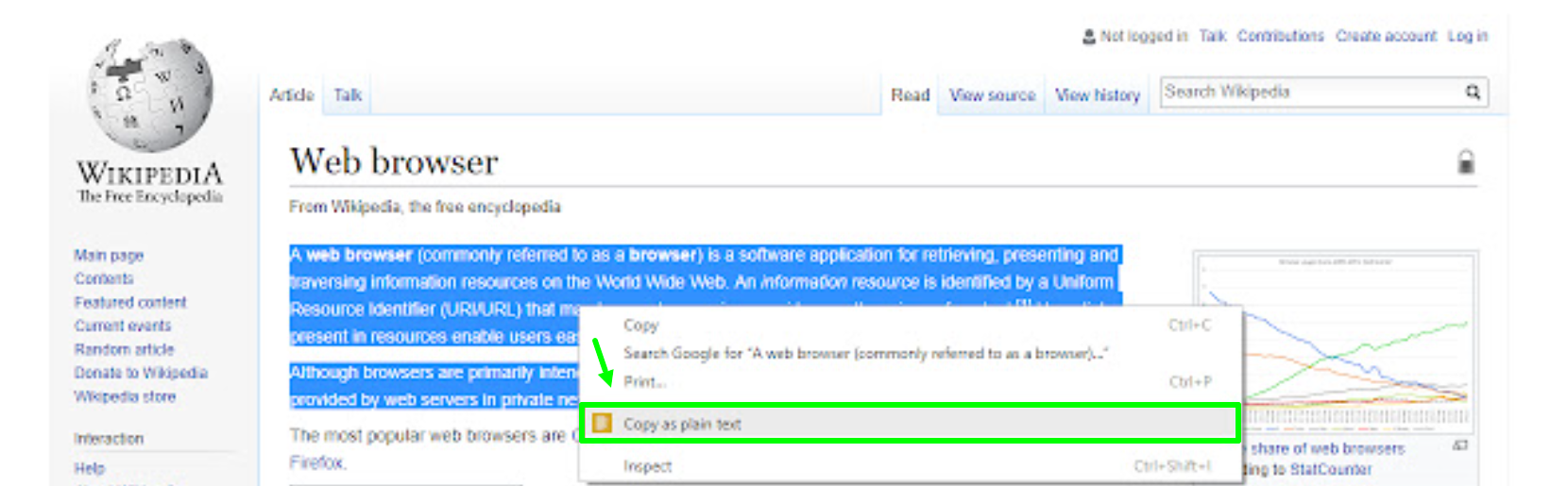Click the Log in link
The width and height of the screenshot is (1568, 486).
(1468, 36)
